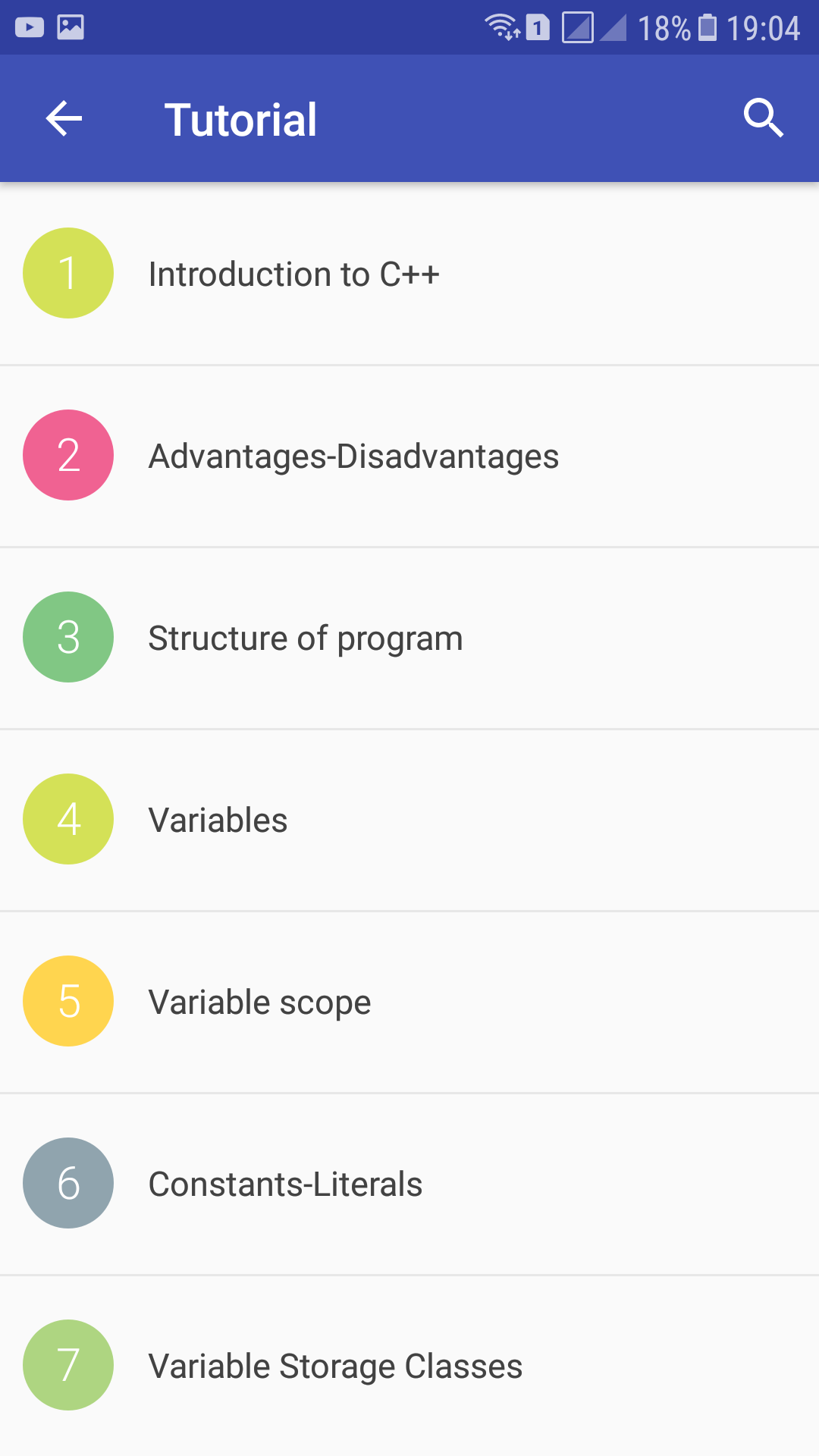The image size is (819, 1456).
Task: Tap the pink circle numbered 2
Action: [x=67, y=455]
